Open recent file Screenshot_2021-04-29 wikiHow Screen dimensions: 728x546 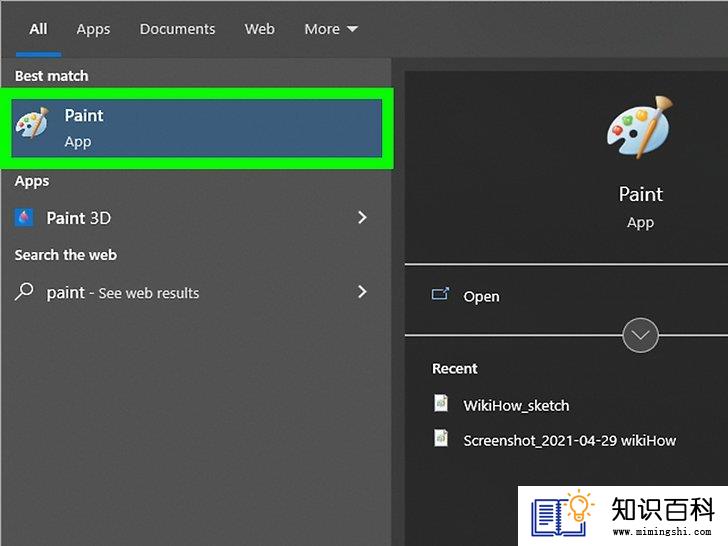(570, 440)
